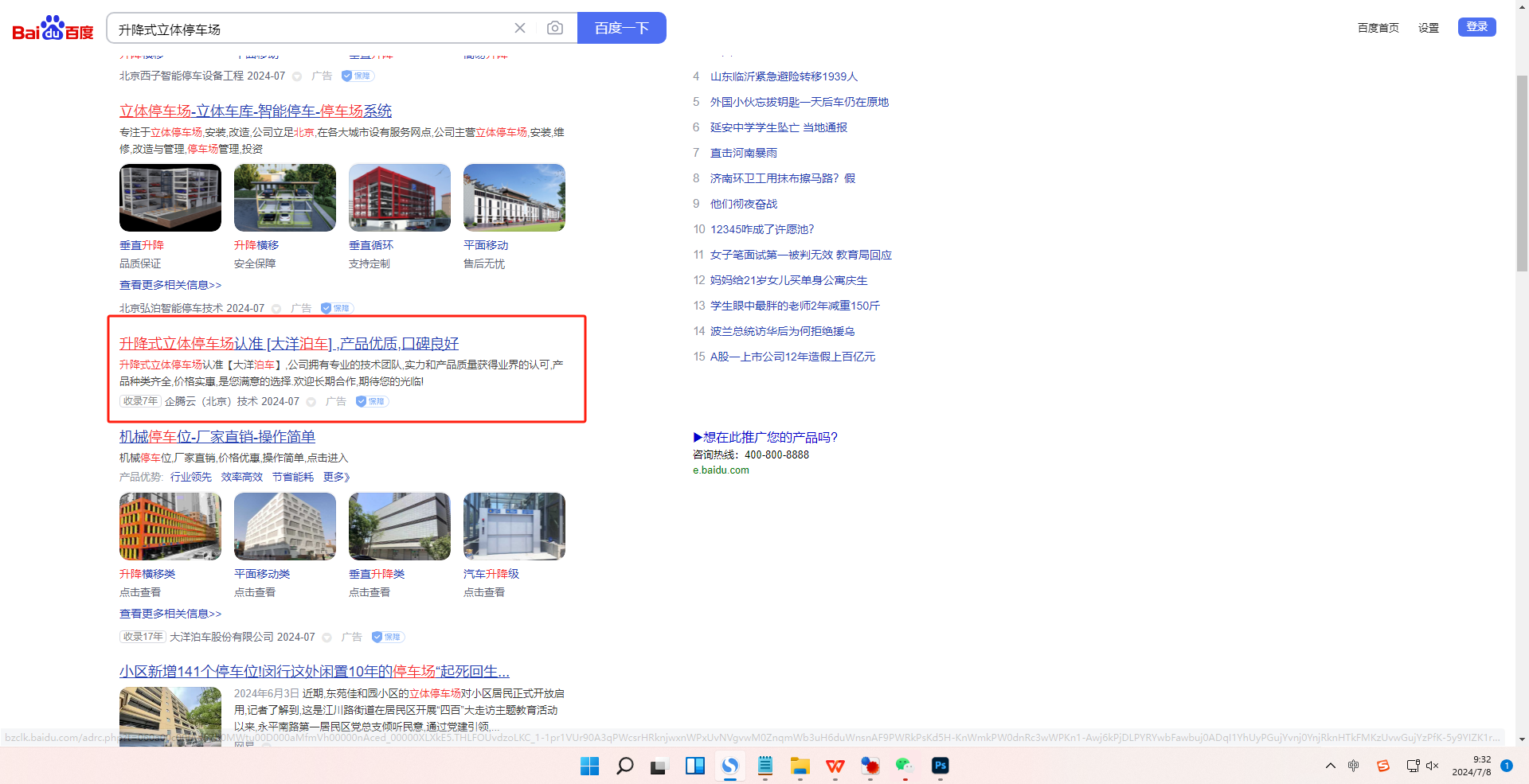The image size is (1529, 784).
Task: Toggle the 中 input method indicator
Action: click(1353, 766)
